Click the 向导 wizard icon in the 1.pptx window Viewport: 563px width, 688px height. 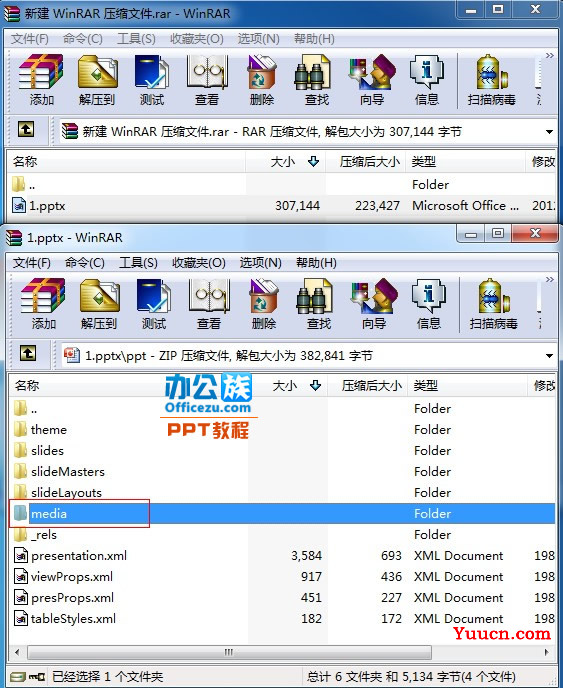tap(374, 304)
